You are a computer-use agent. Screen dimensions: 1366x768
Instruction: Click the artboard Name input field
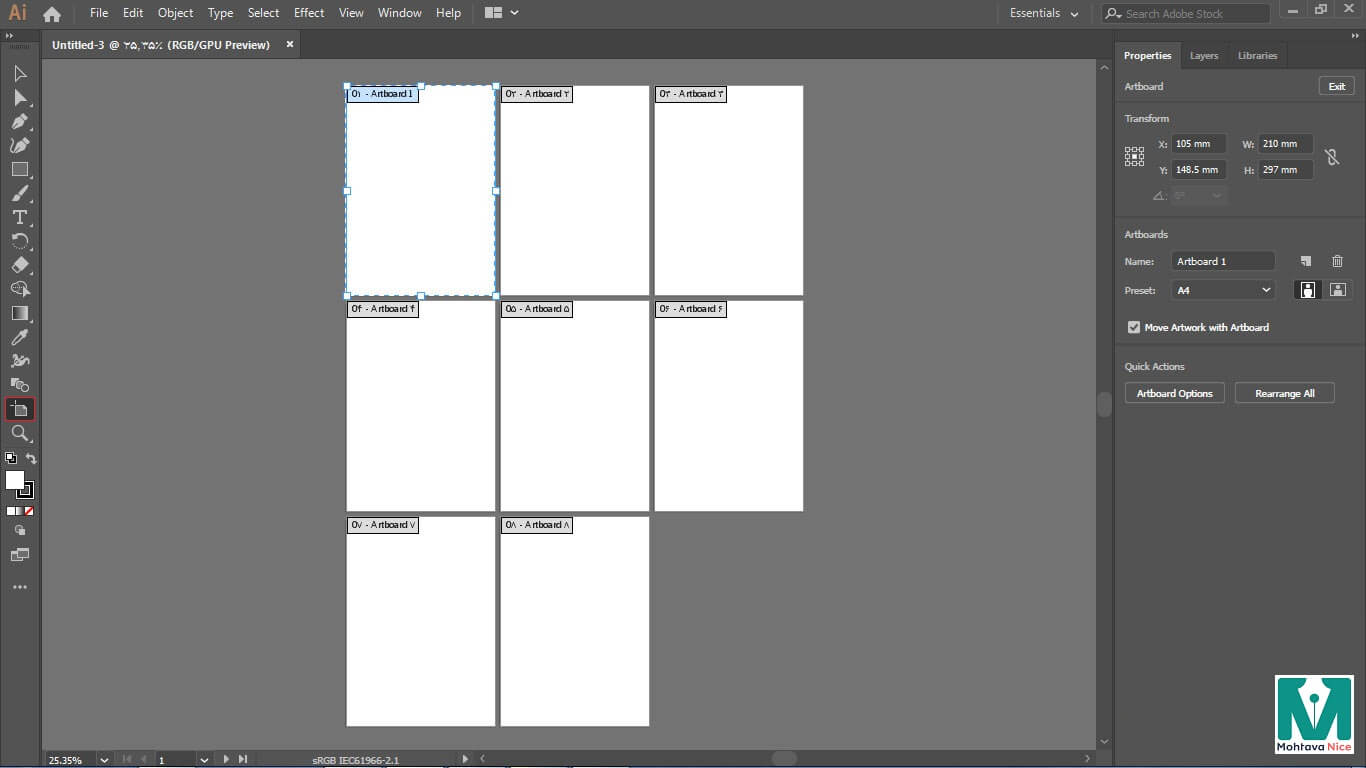pos(1223,261)
